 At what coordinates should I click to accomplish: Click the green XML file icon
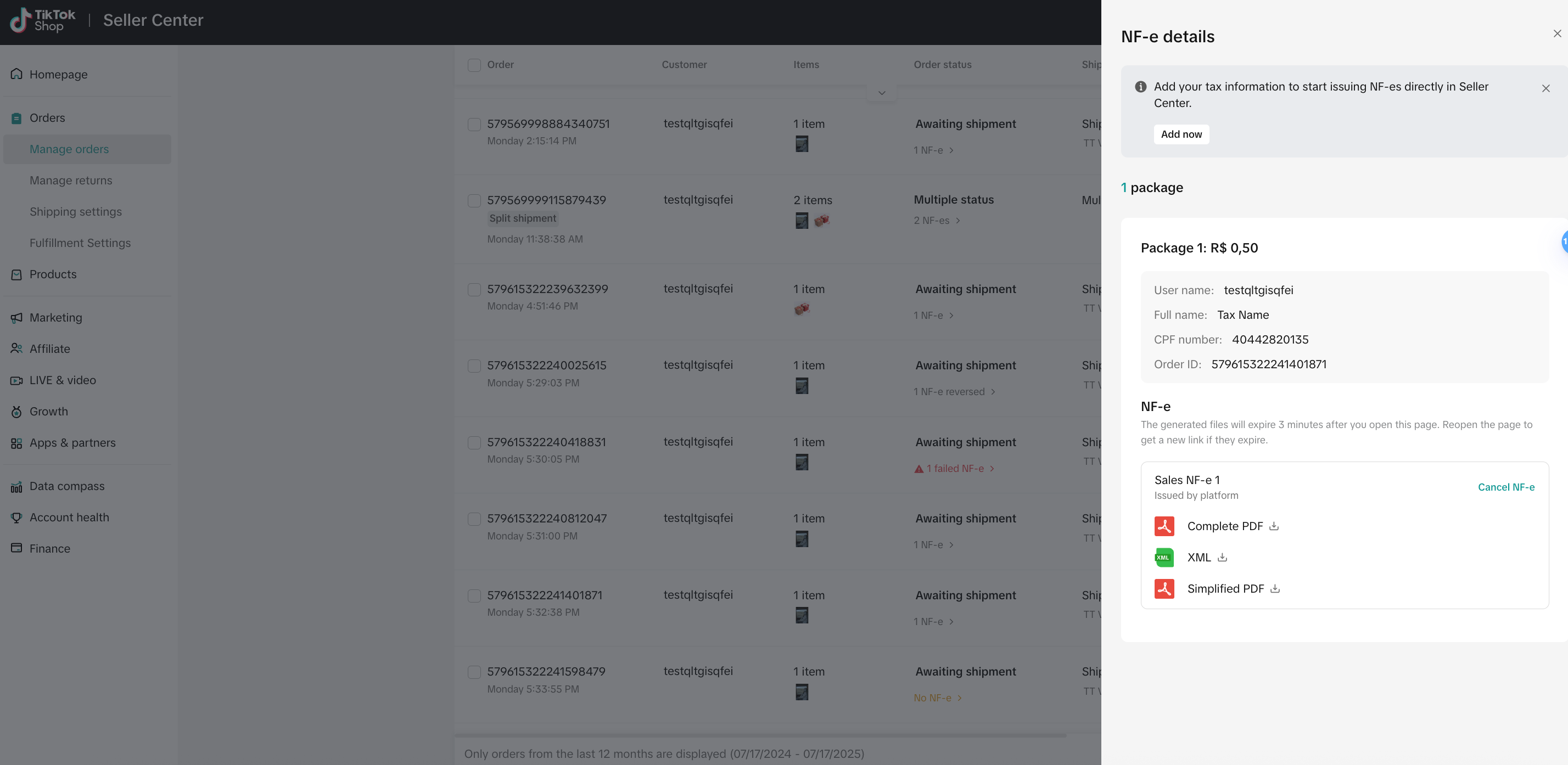point(1164,558)
